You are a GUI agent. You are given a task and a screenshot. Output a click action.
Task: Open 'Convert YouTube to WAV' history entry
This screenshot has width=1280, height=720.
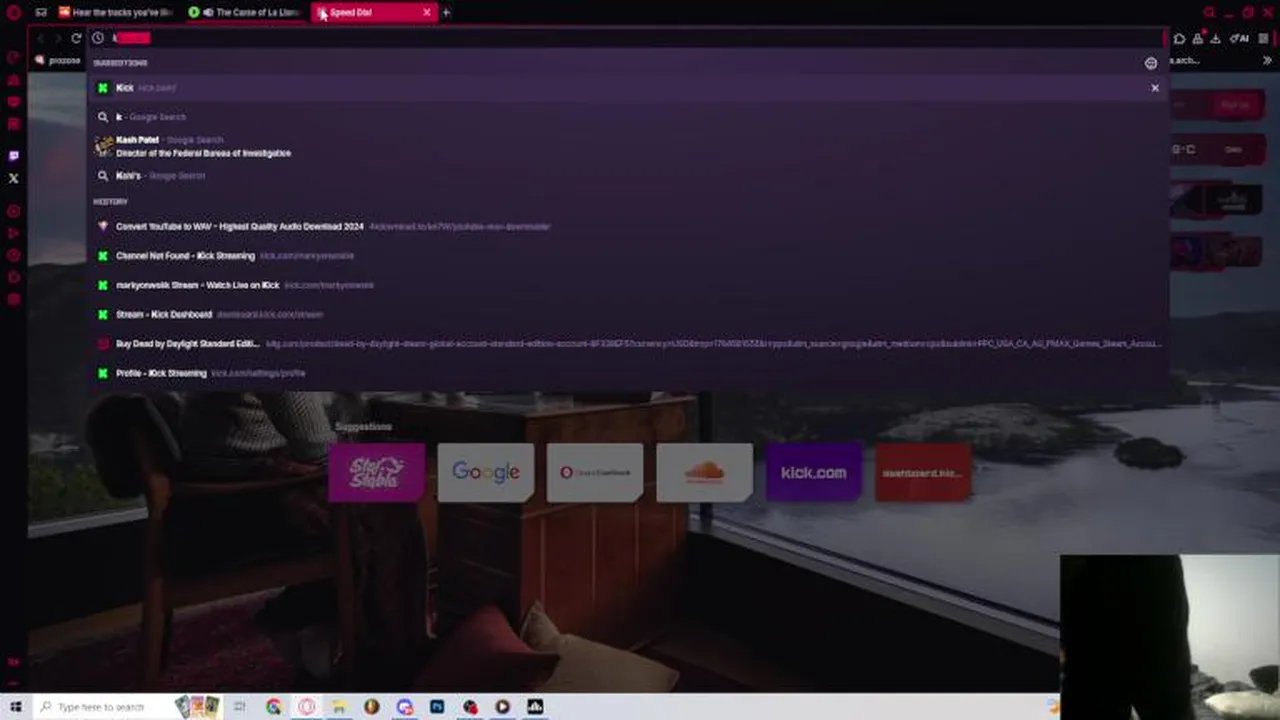coord(628,227)
